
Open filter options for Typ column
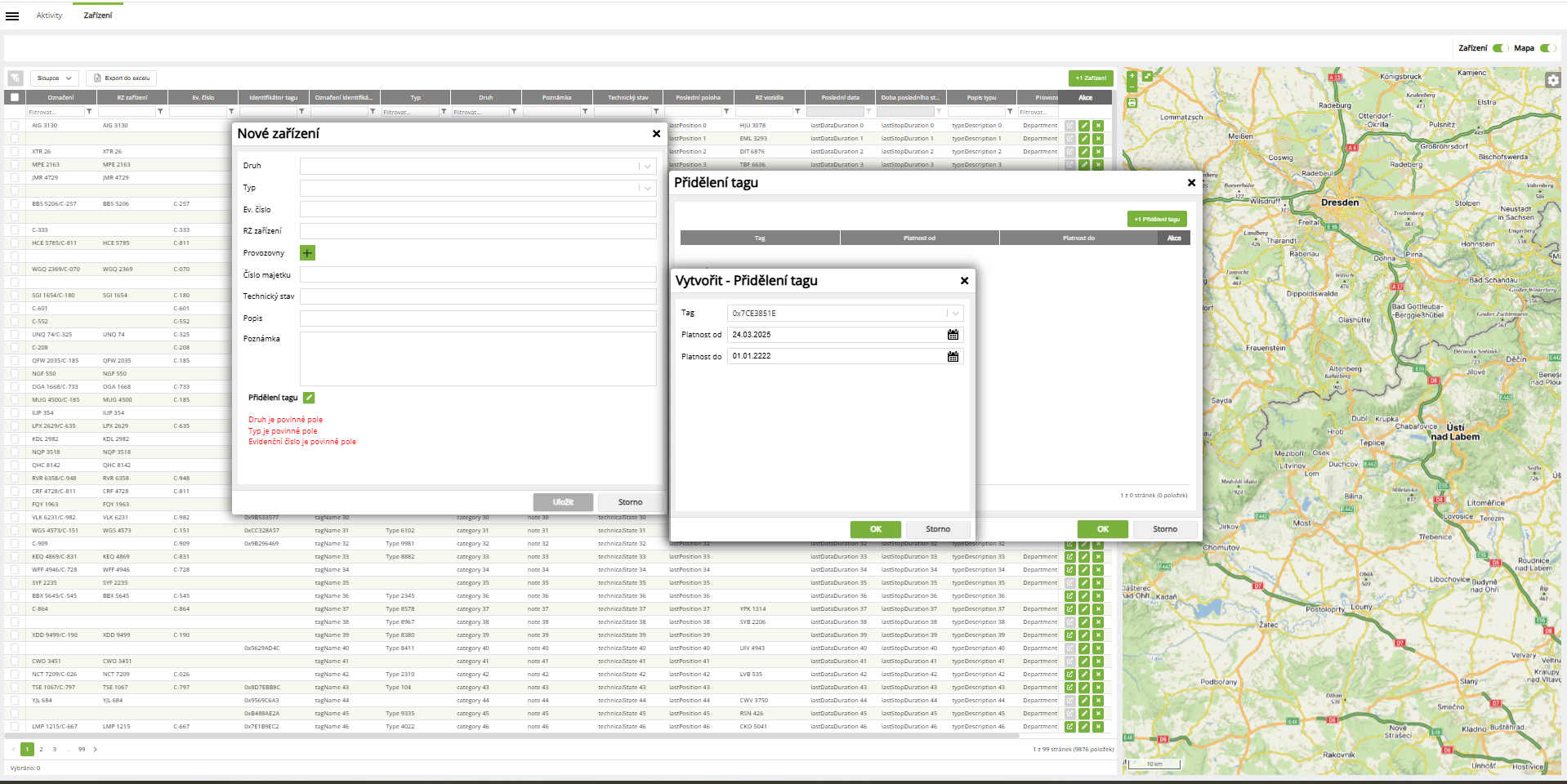[444, 112]
